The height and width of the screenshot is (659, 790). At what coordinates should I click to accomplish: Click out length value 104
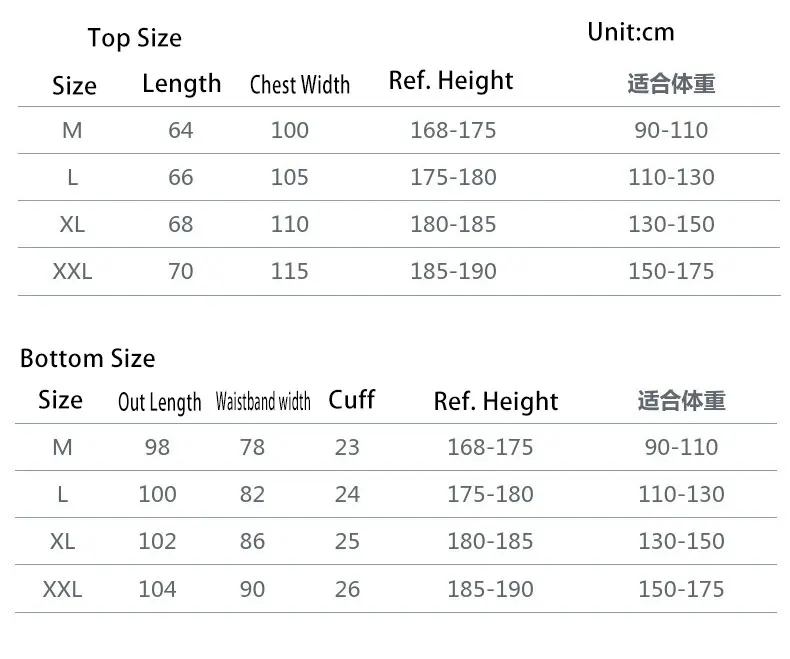click(157, 588)
